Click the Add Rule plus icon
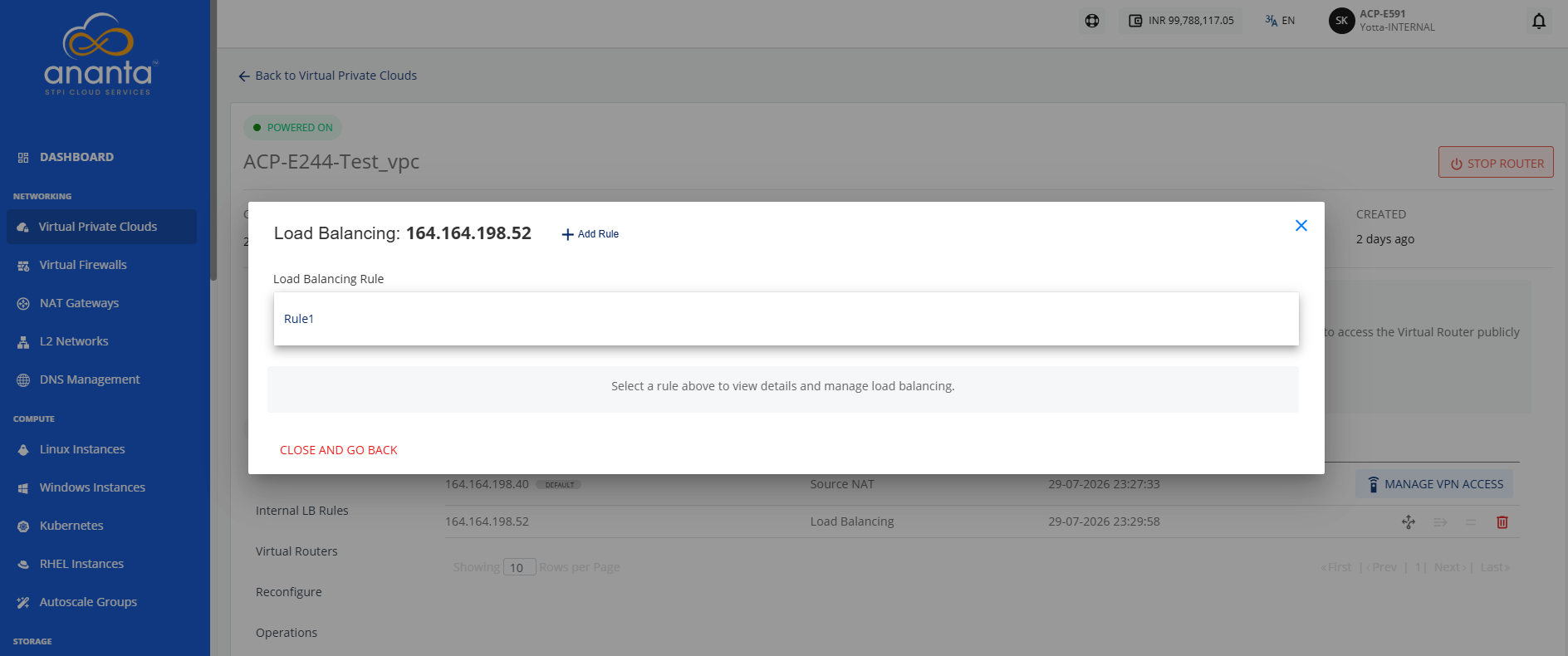1568x656 pixels. pyautogui.click(x=568, y=234)
